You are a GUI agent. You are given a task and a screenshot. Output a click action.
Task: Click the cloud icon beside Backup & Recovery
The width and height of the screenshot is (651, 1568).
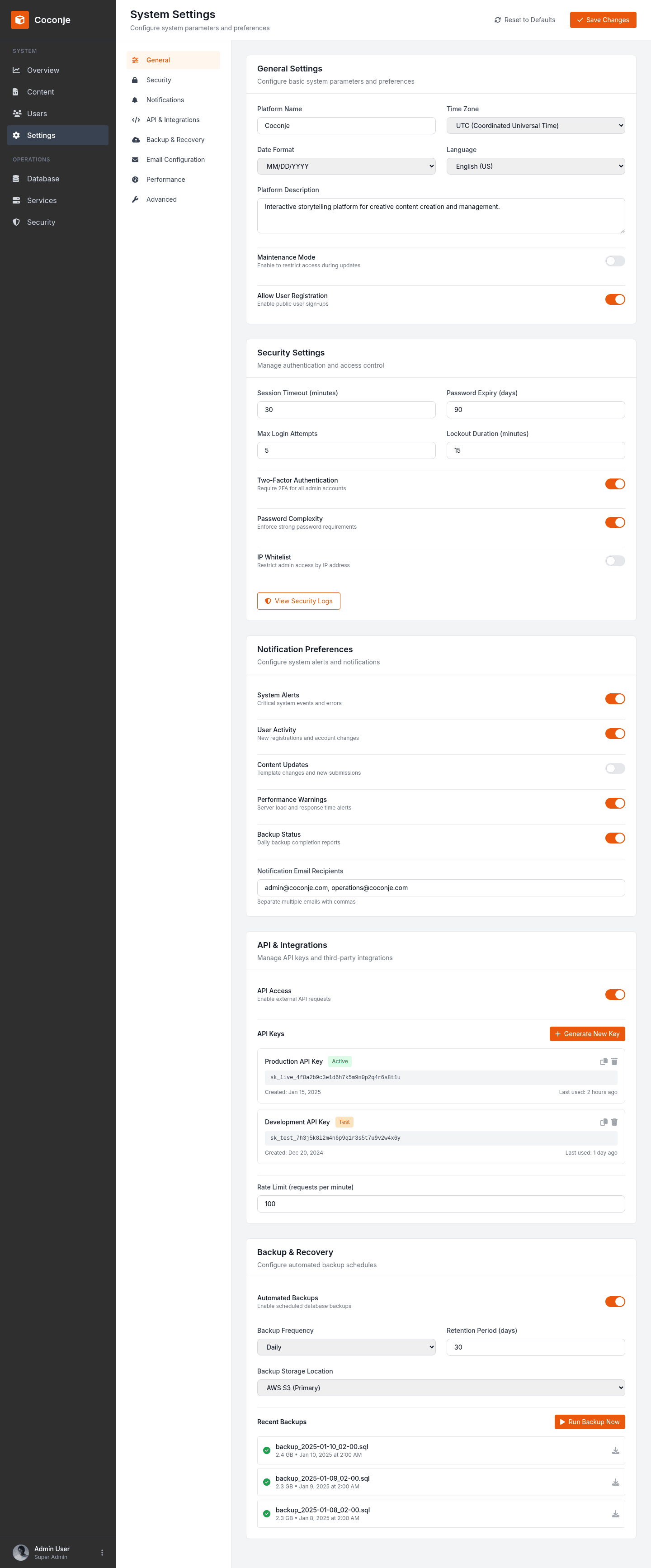(136, 140)
